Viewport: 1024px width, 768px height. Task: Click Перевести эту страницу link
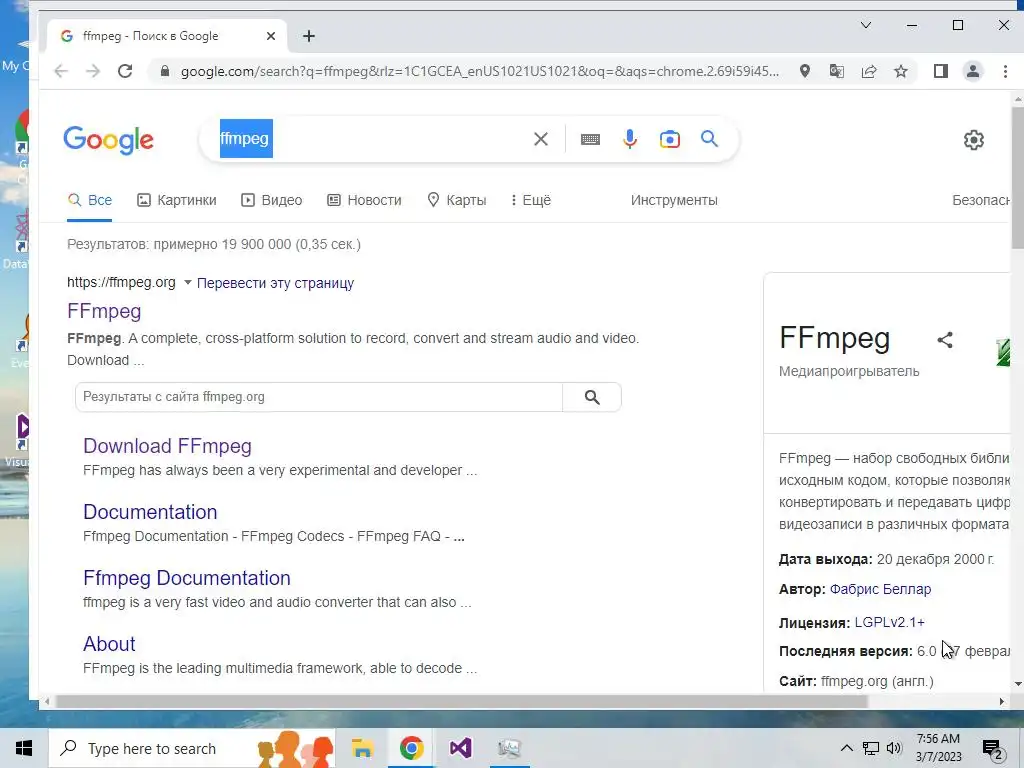[x=275, y=283]
